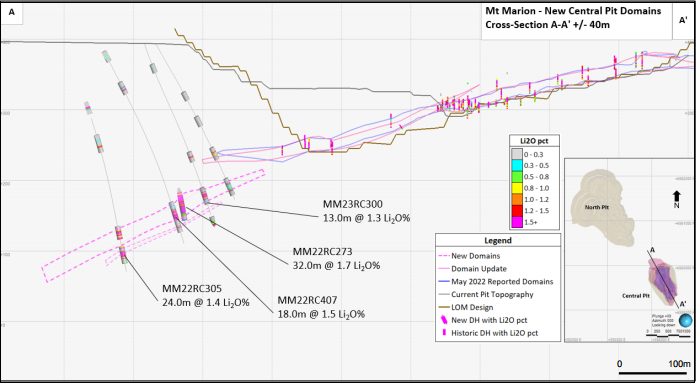Select the 0.3 - 0.5 cyan color swatch
The height and width of the screenshot is (385, 697).
[x=516, y=165]
